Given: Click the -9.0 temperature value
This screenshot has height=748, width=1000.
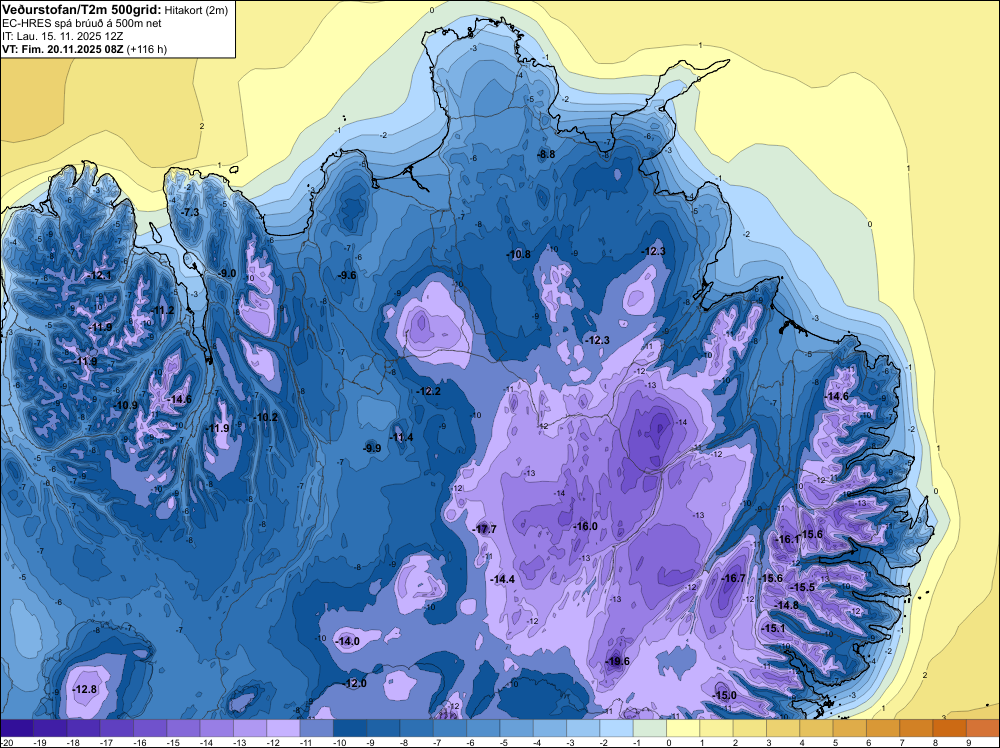Looking at the screenshot, I should [227, 274].
